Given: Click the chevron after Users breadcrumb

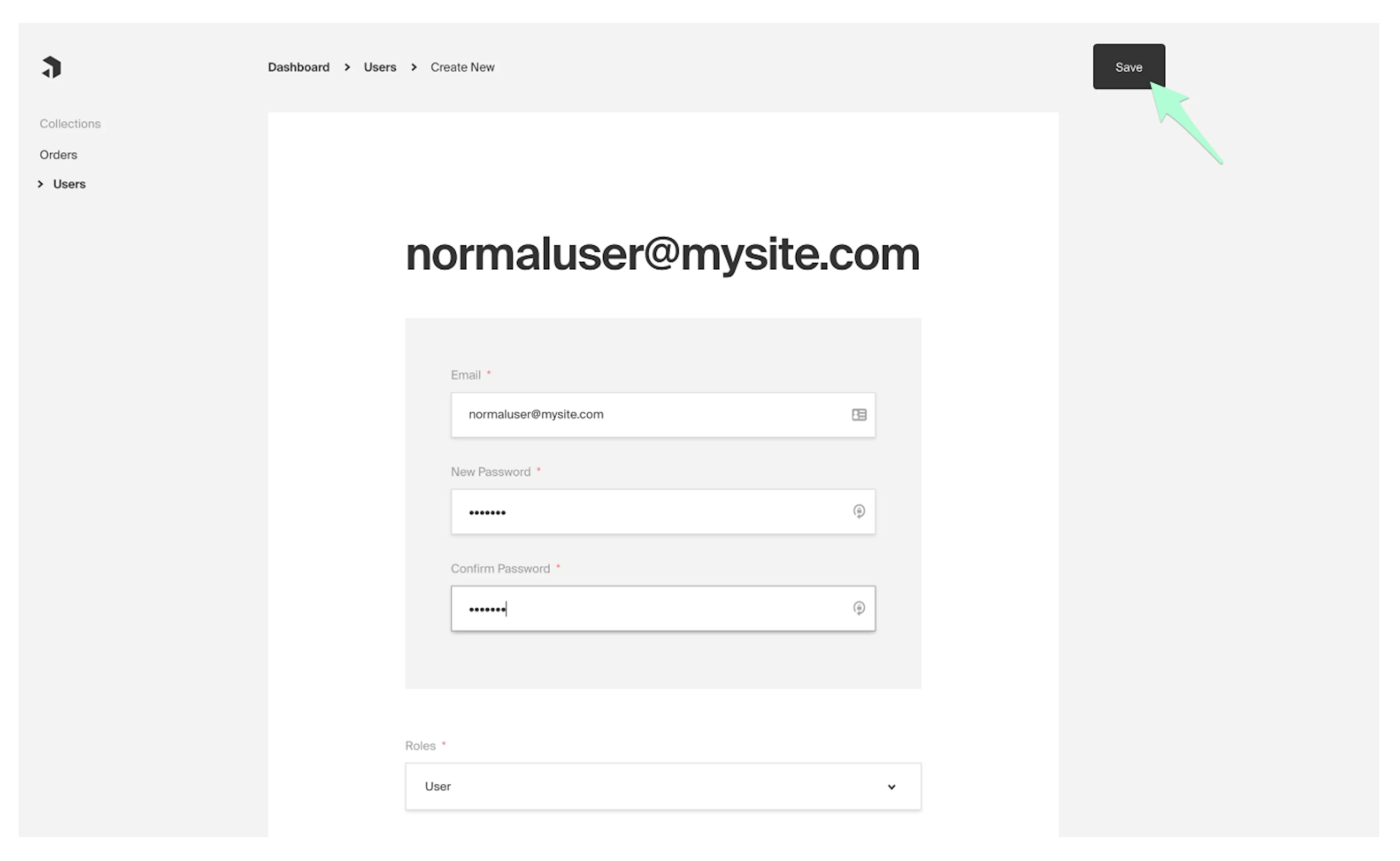Looking at the screenshot, I should click(x=414, y=67).
